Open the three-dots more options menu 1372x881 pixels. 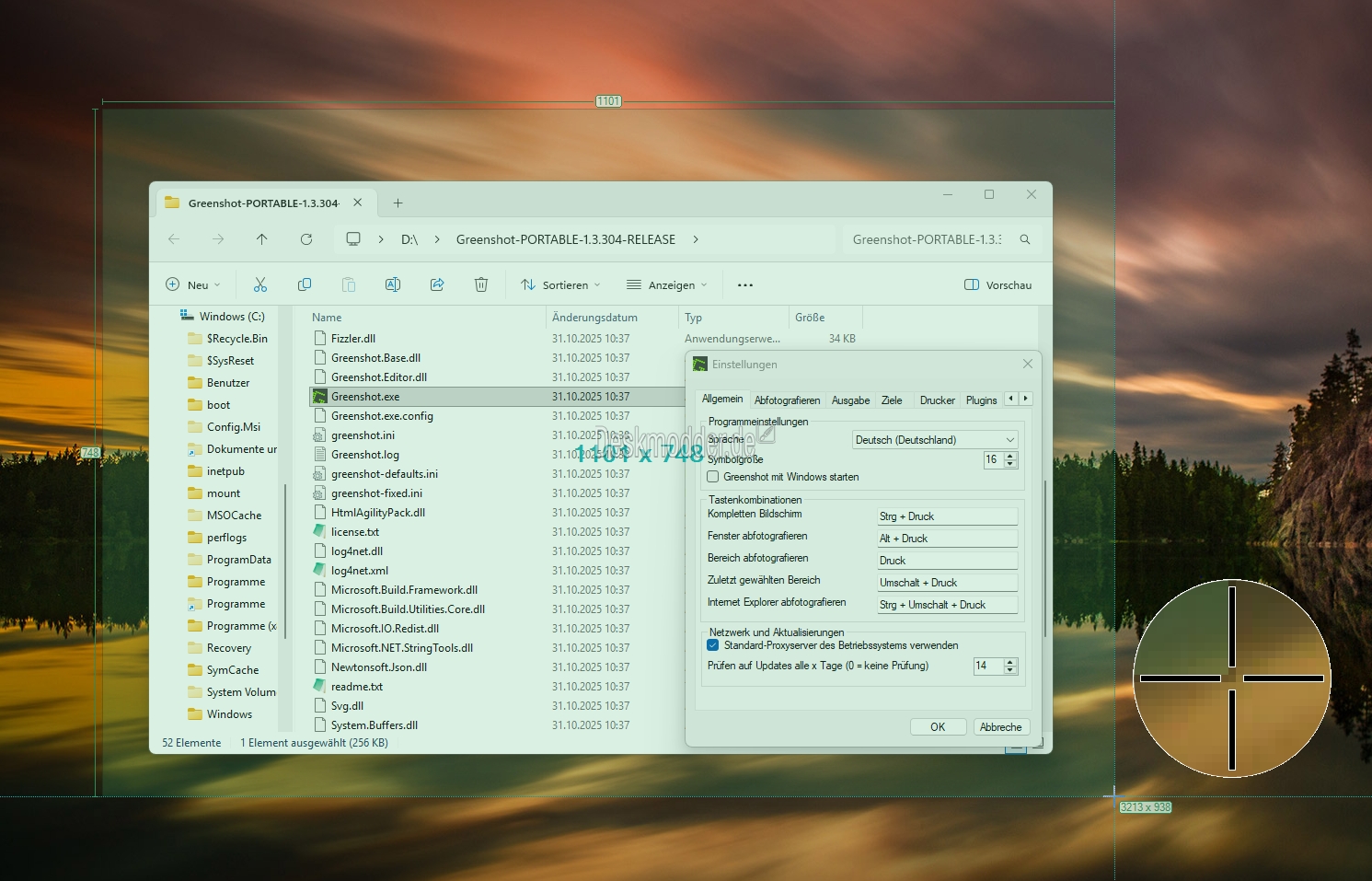pos(745,285)
